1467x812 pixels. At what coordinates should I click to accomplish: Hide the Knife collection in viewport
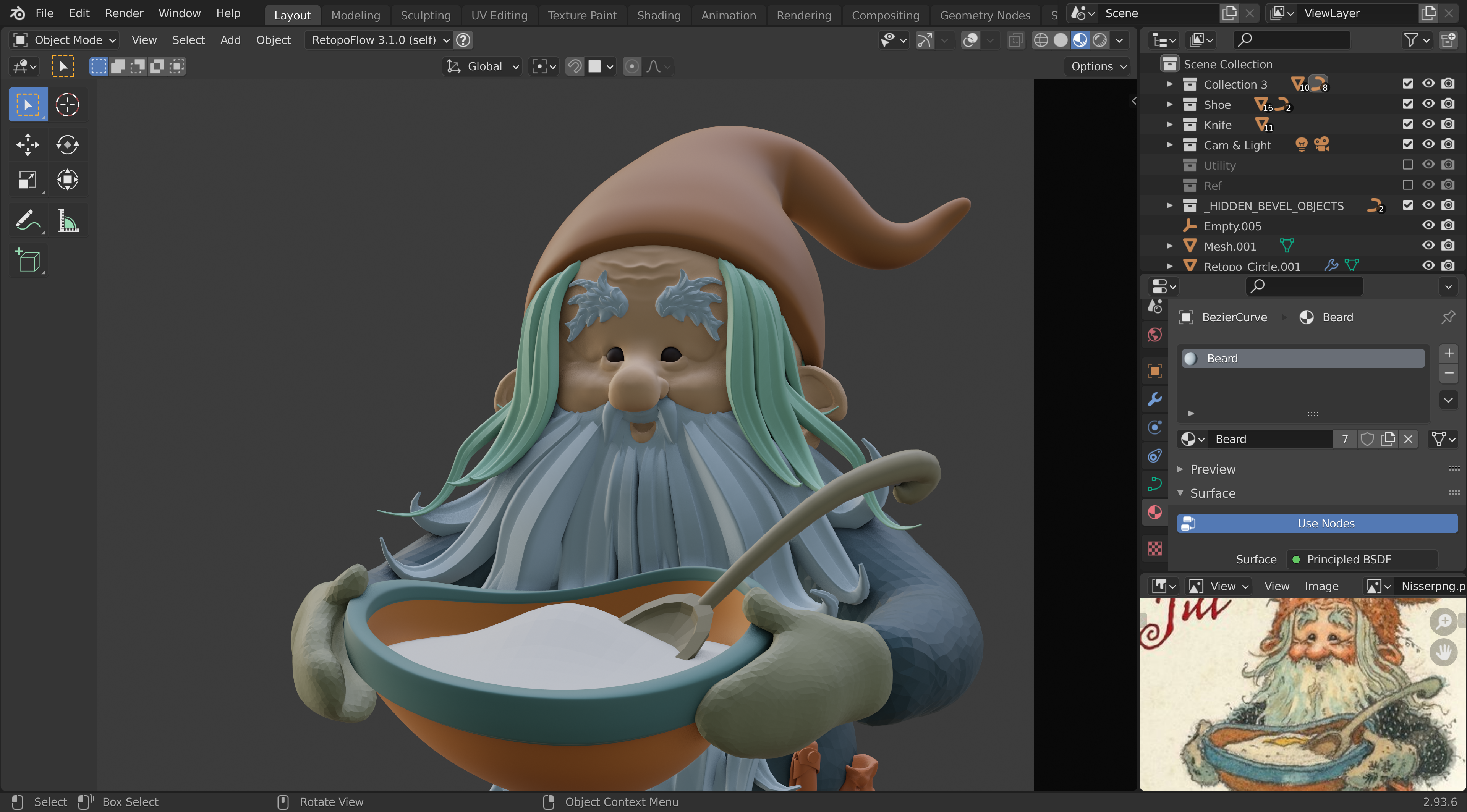(x=1428, y=125)
